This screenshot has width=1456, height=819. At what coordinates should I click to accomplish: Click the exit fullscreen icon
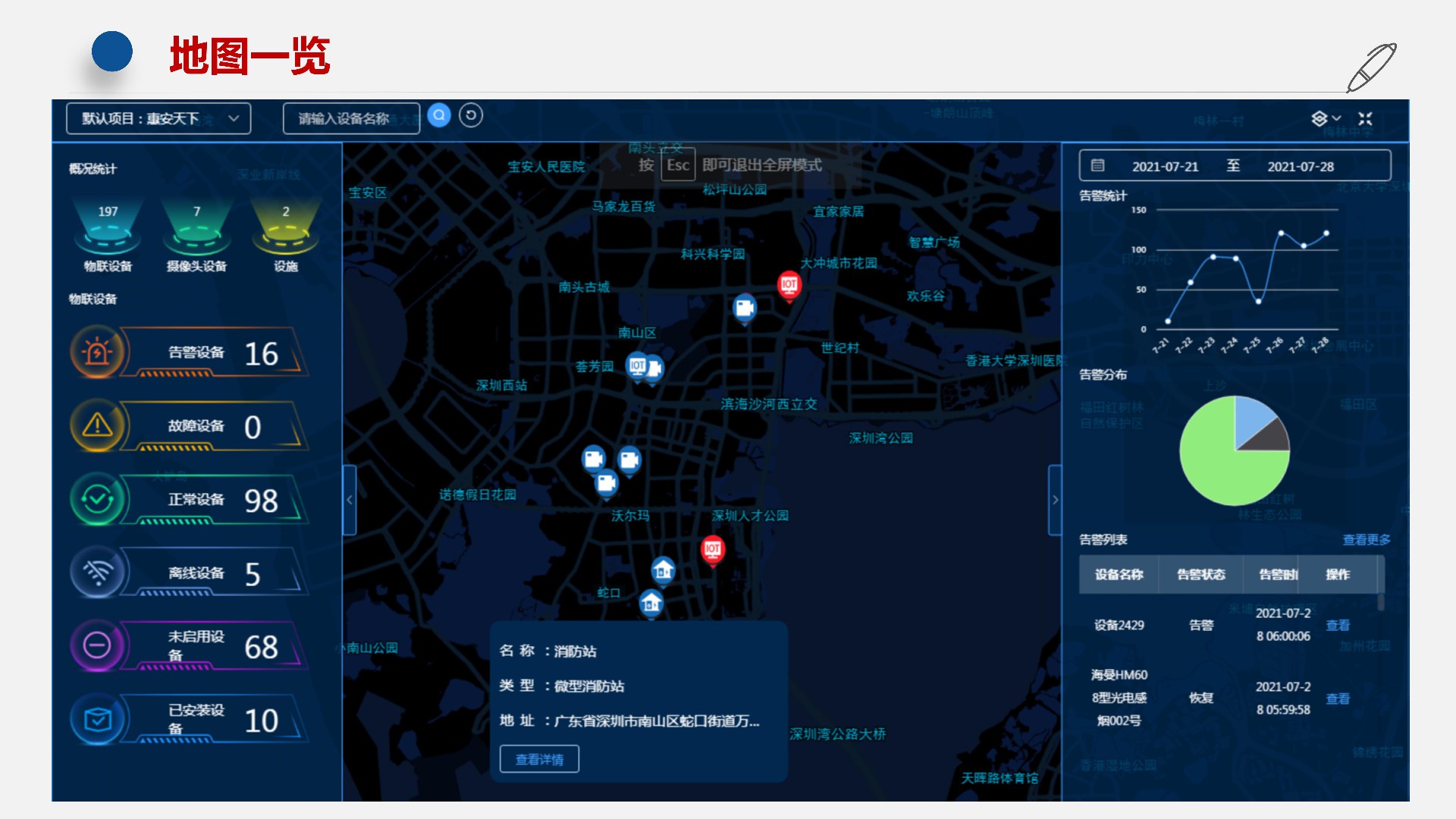point(1365,118)
